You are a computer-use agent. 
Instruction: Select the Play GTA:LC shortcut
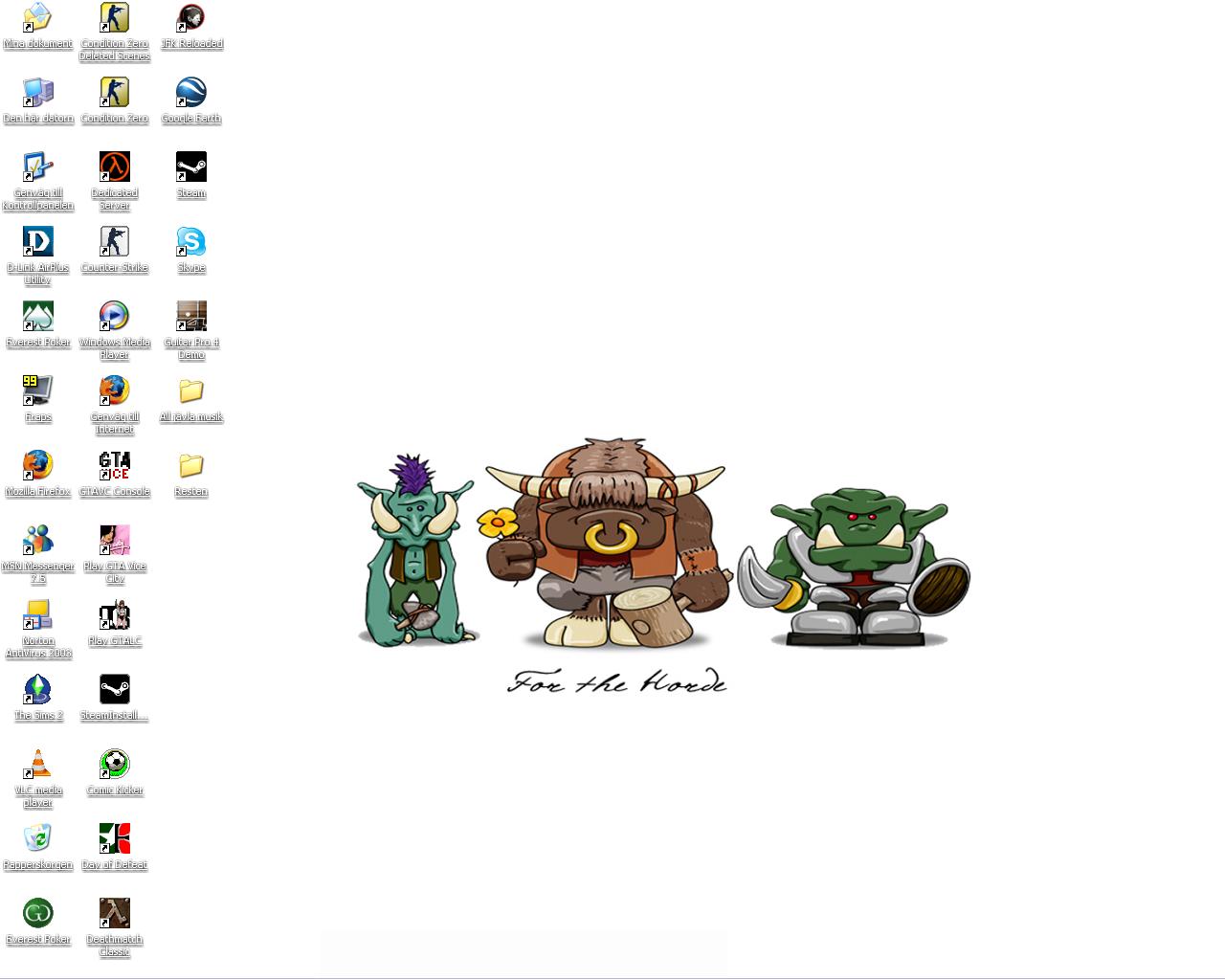pyautogui.click(x=115, y=614)
